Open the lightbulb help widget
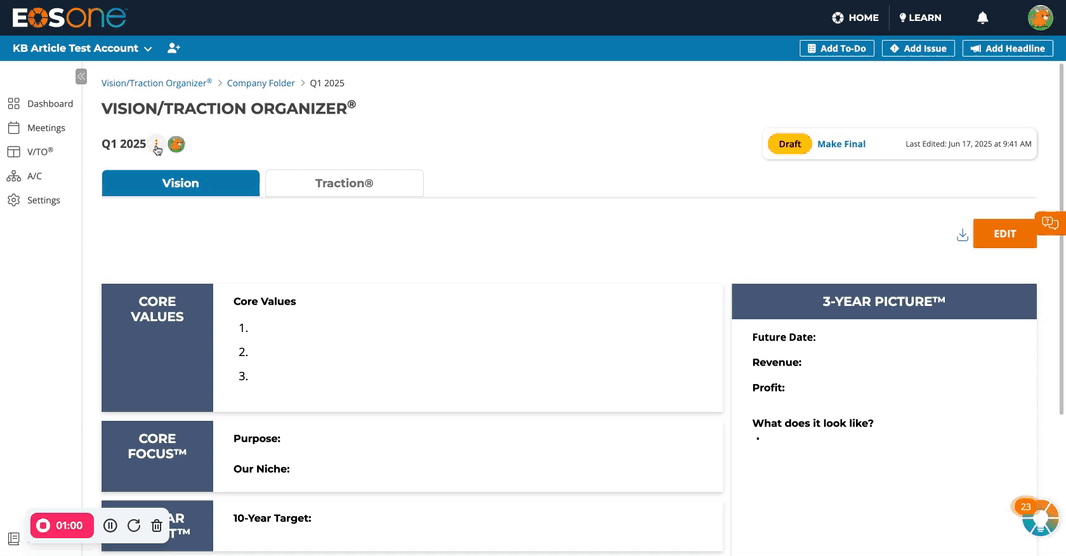The image size is (1066, 556). [1040, 519]
